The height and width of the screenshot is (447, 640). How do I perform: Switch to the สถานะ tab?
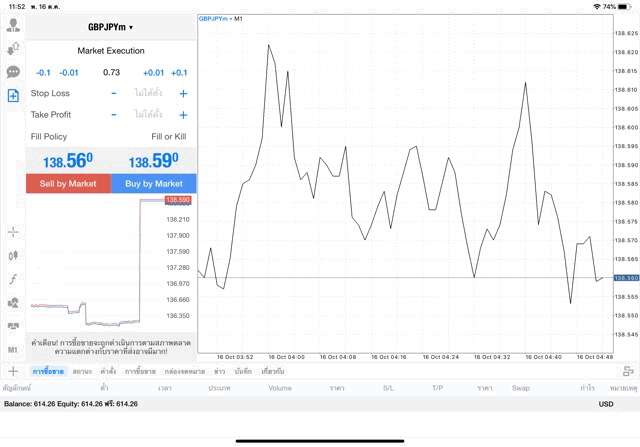83,371
